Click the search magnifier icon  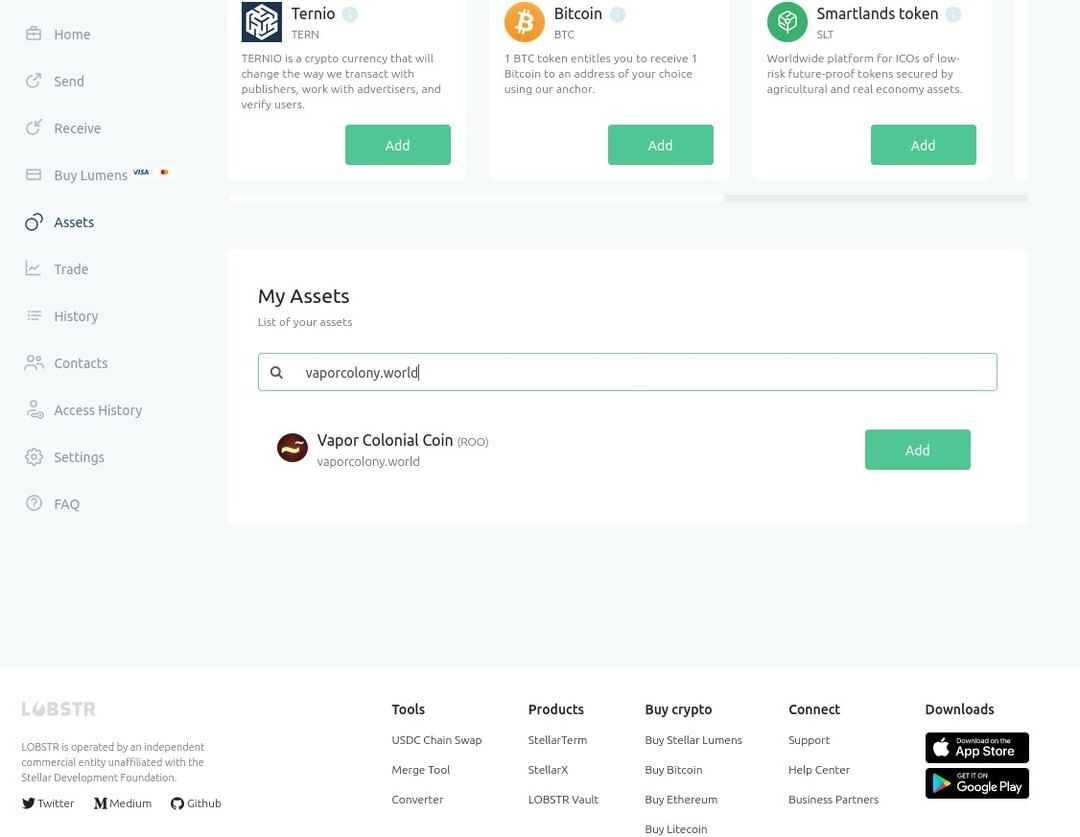276,372
